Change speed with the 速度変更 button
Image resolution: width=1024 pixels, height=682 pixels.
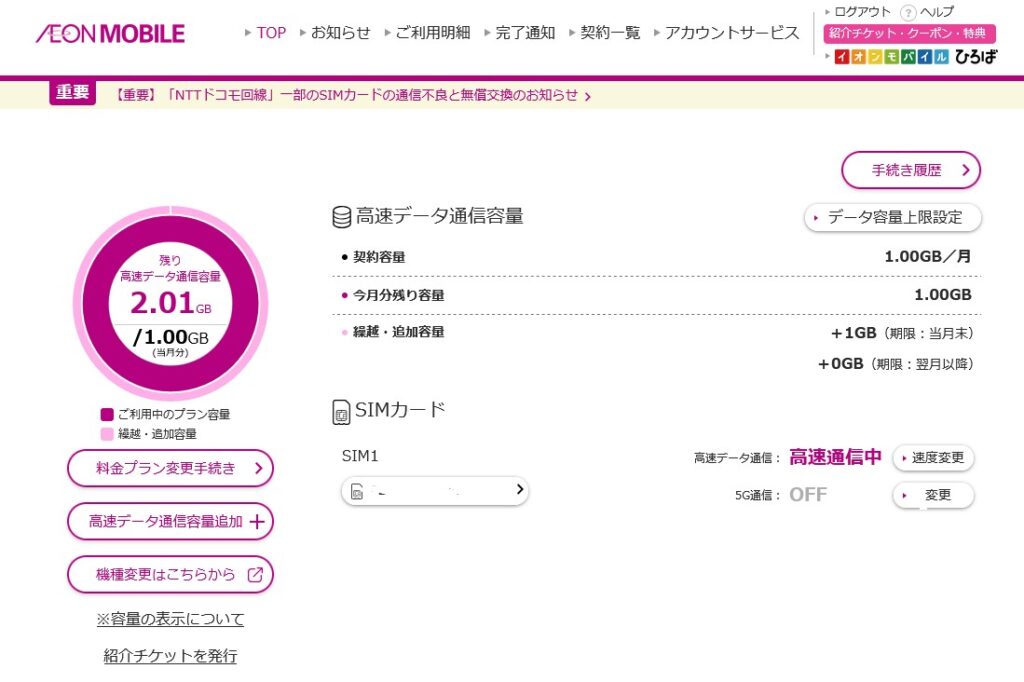click(933, 458)
